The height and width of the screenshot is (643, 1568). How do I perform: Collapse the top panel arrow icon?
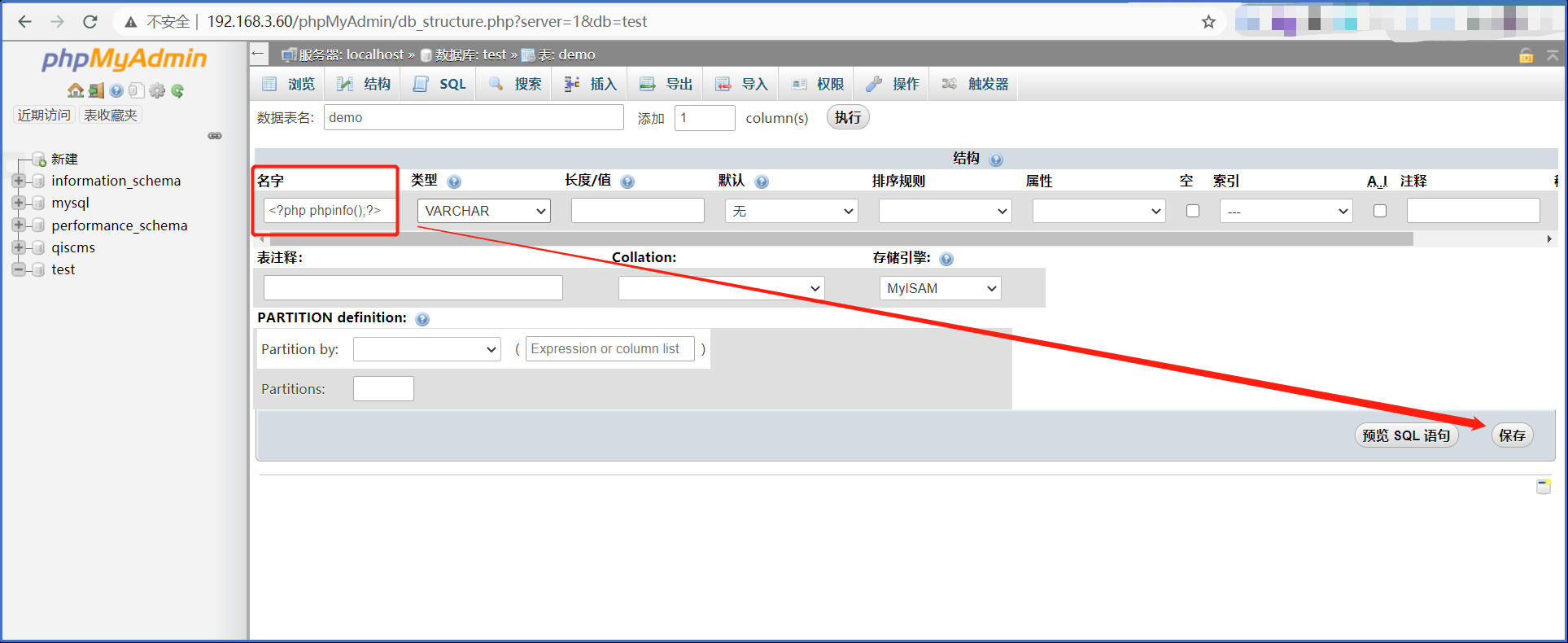tap(1553, 55)
